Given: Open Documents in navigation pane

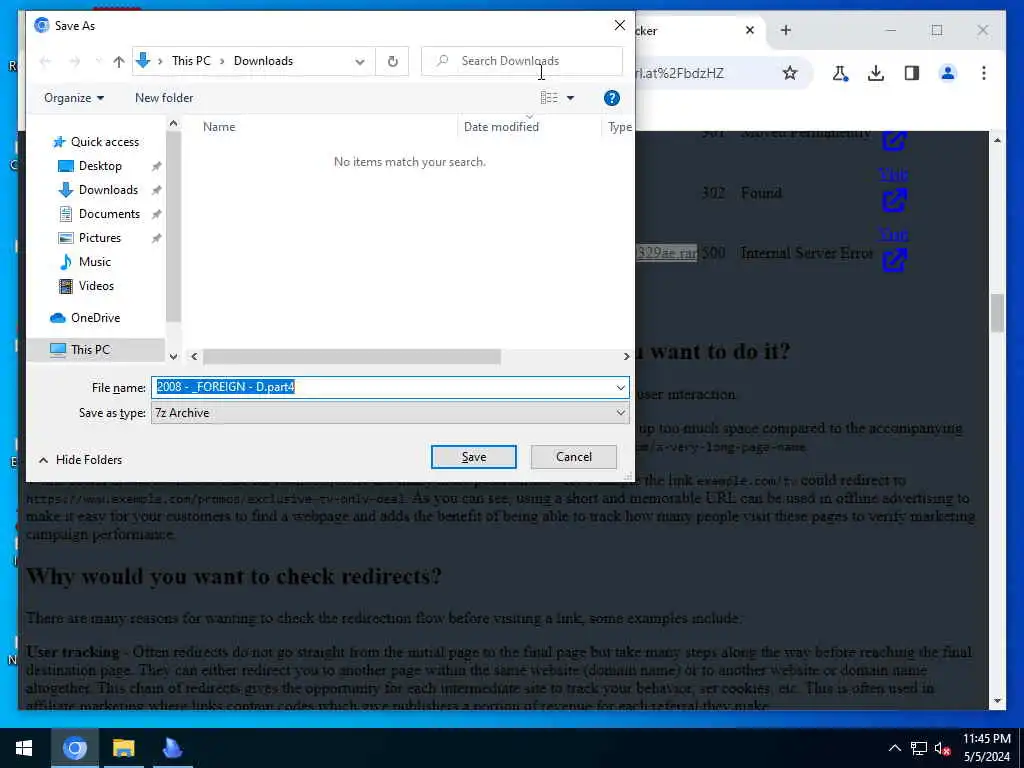Looking at the screenshot, I should click(109, 214).
